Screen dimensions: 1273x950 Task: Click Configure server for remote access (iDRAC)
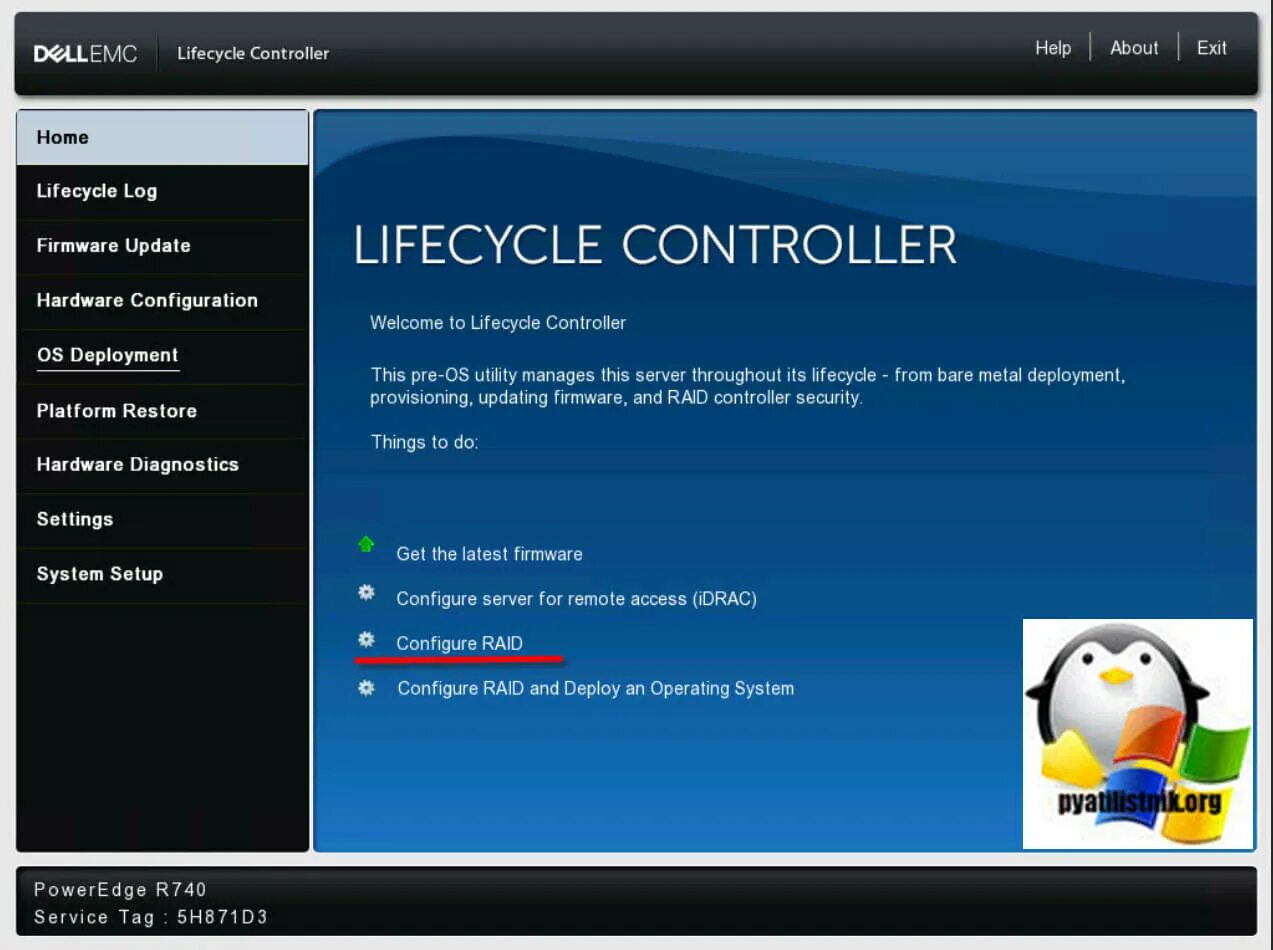[576, 599]
